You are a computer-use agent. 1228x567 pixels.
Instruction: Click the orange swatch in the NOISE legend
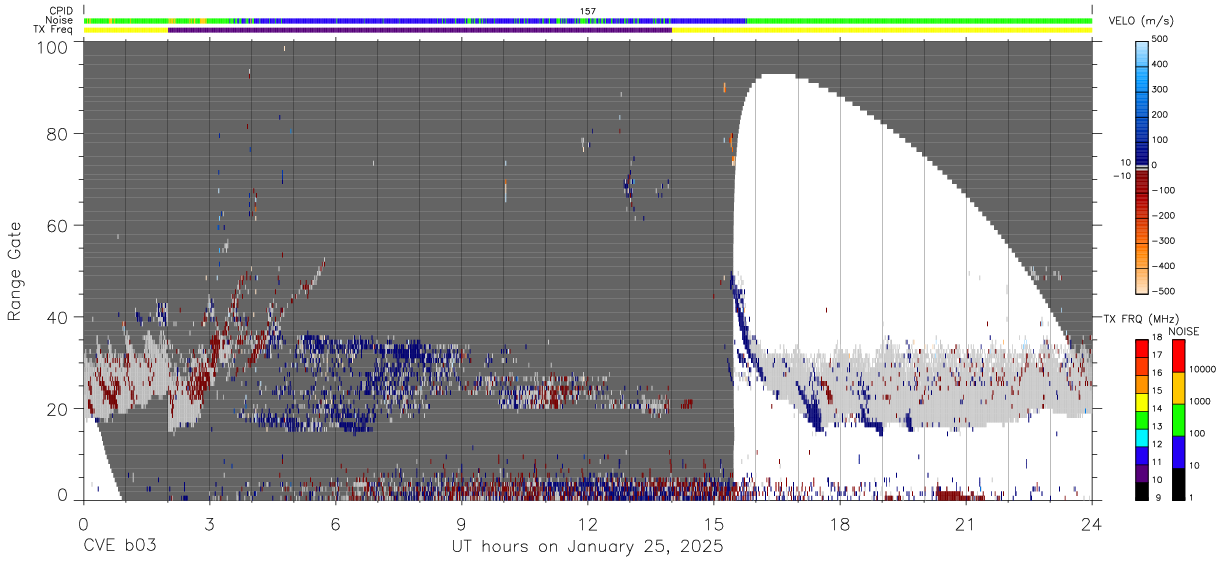tap(1179, 388)
